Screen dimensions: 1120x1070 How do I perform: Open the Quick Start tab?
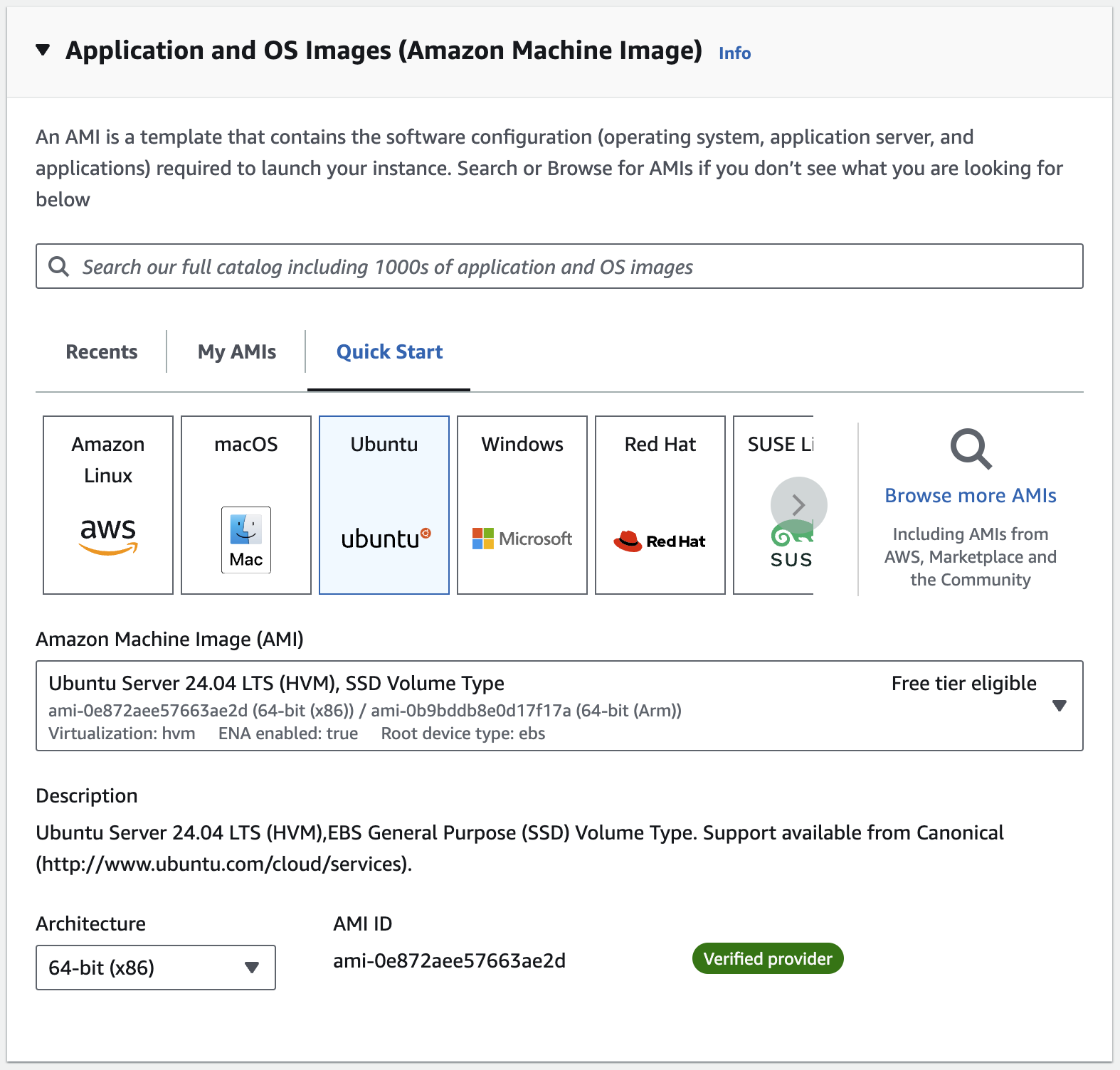389,351
